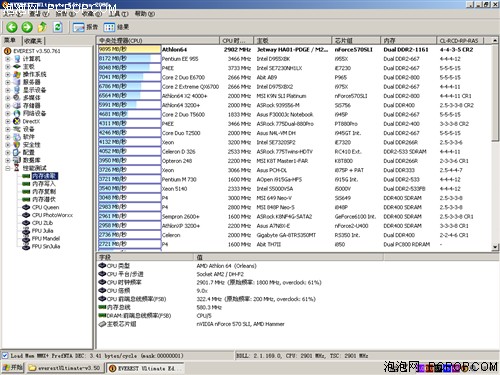Click the 字段 field column header
Viewport: 500px width, 375px height.
coord(145,257)
